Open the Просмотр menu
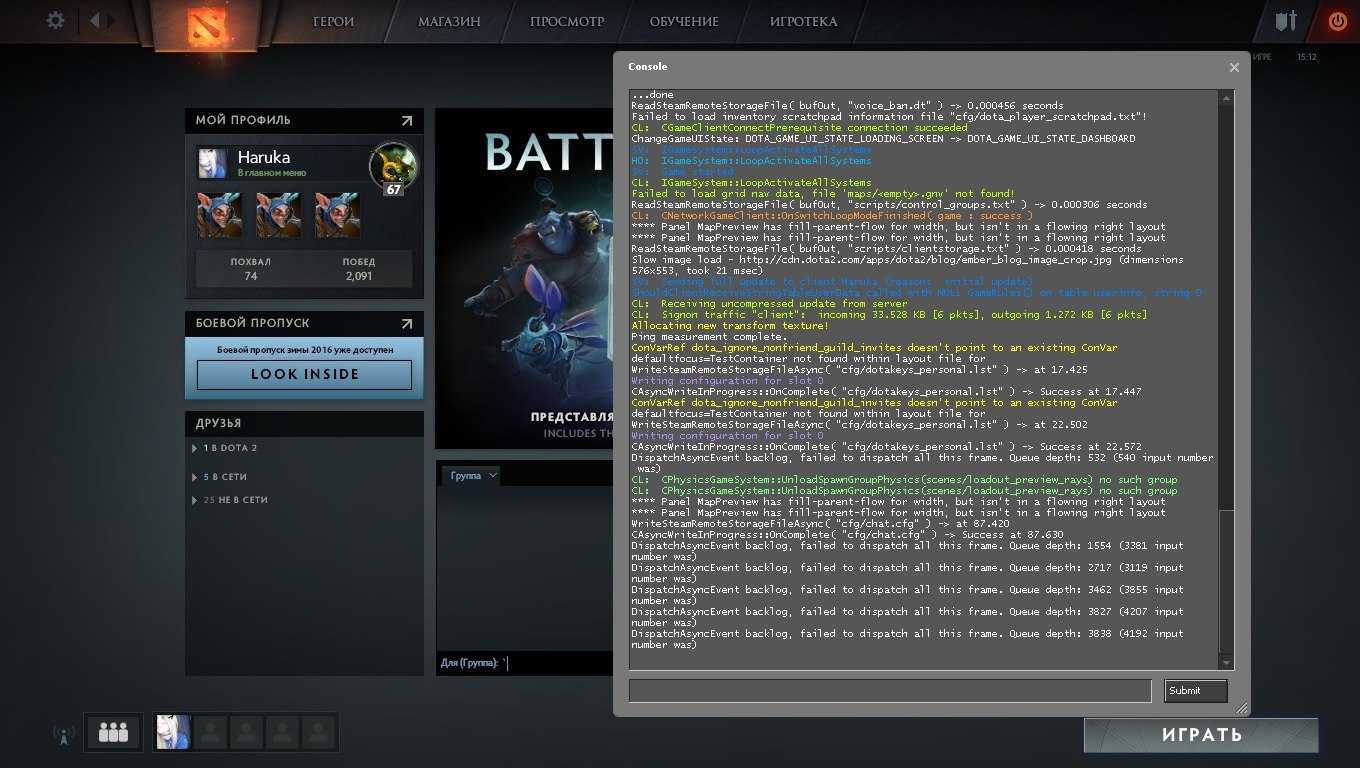 coord(567,21)
